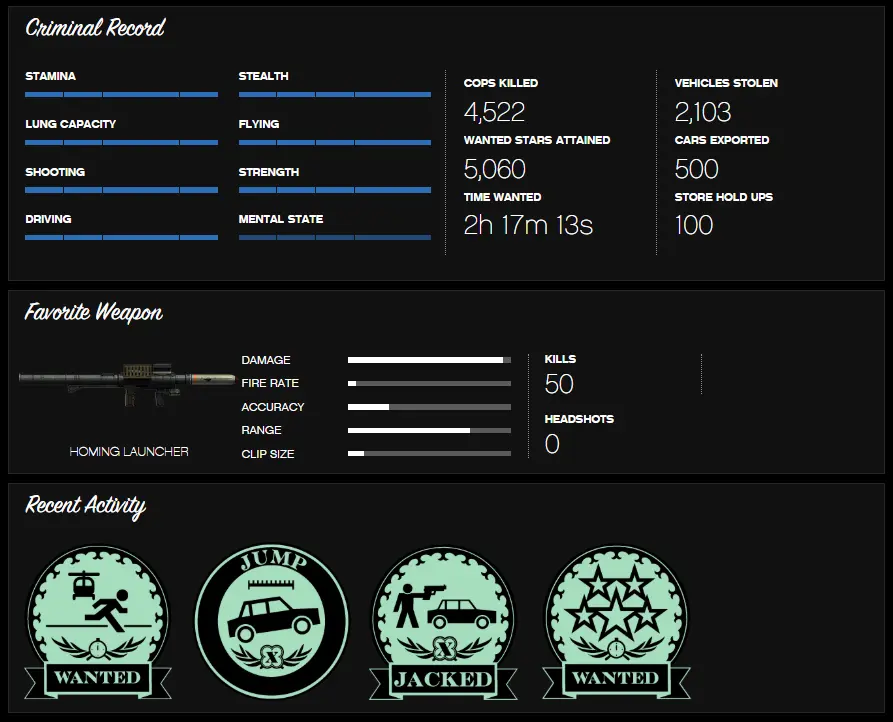Screen dimensions: 893x722
Task: Click the DRIVING label
Action: (48, 219)
